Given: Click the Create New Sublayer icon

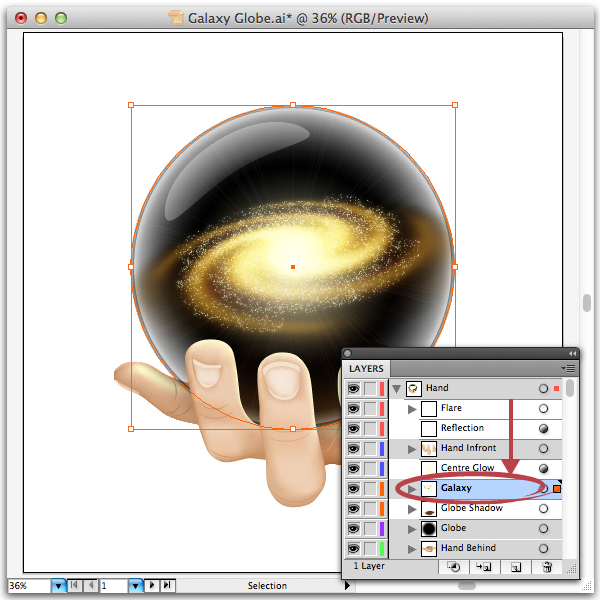Looking at the screenshot, I should [x=484, y=567].
